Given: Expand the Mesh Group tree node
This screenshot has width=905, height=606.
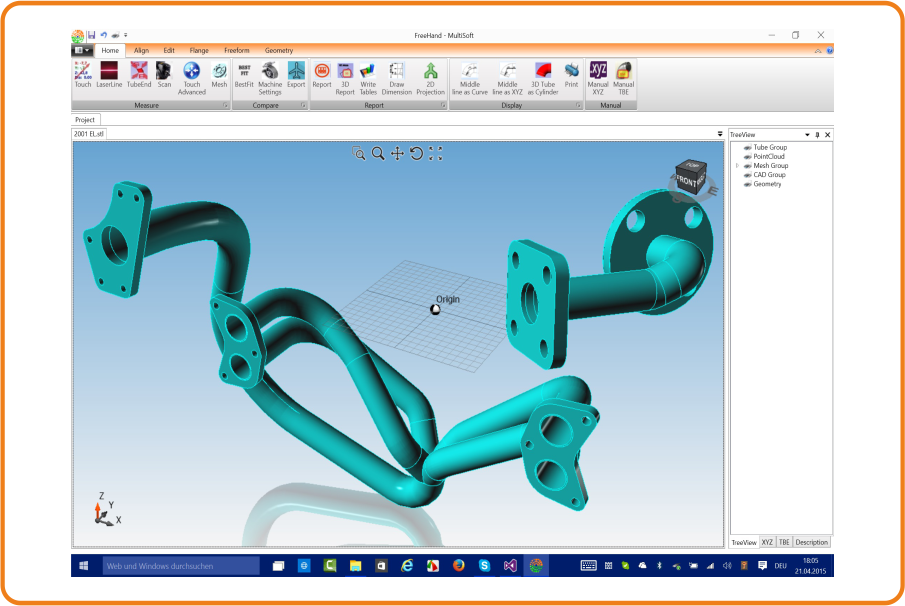Looking at the screenshot, I should pos(737,166).
